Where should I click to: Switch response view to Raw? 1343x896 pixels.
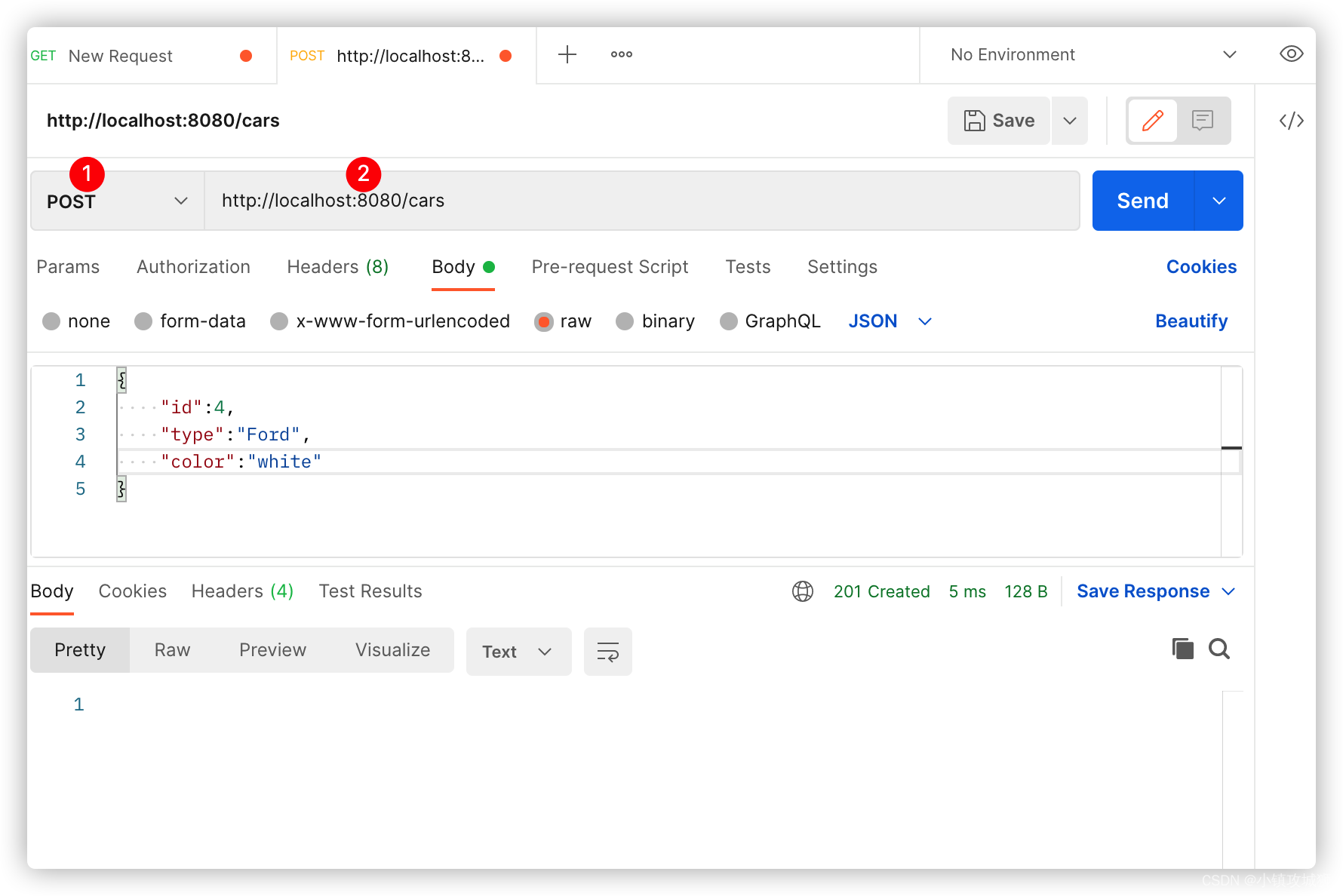point(172,650)
